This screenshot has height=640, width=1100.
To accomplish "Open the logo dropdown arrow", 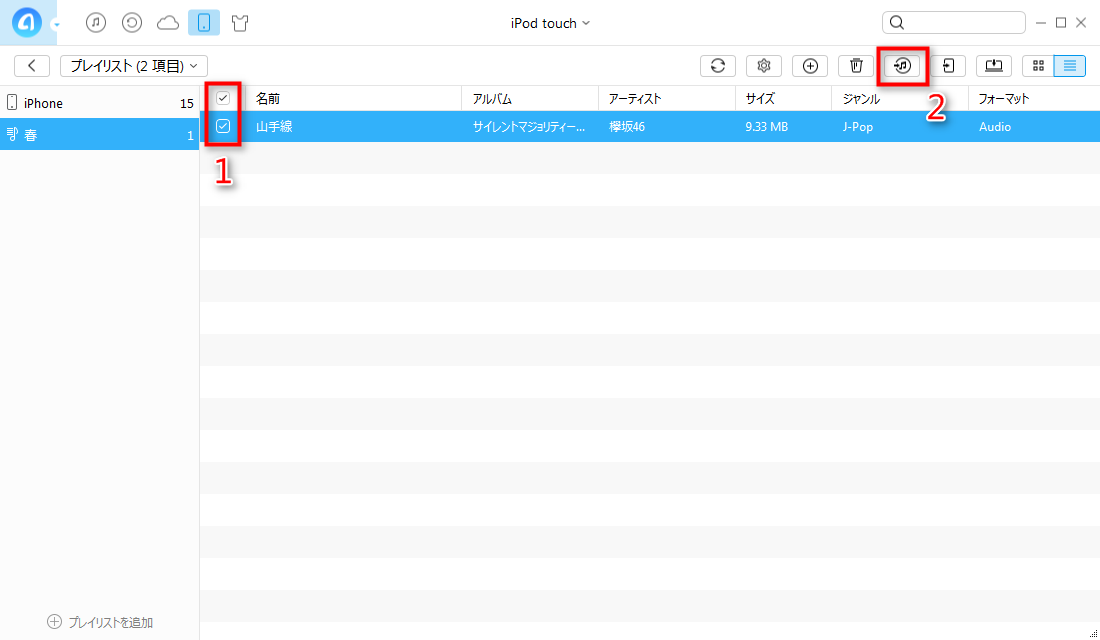I will click(x=56, y=25).
